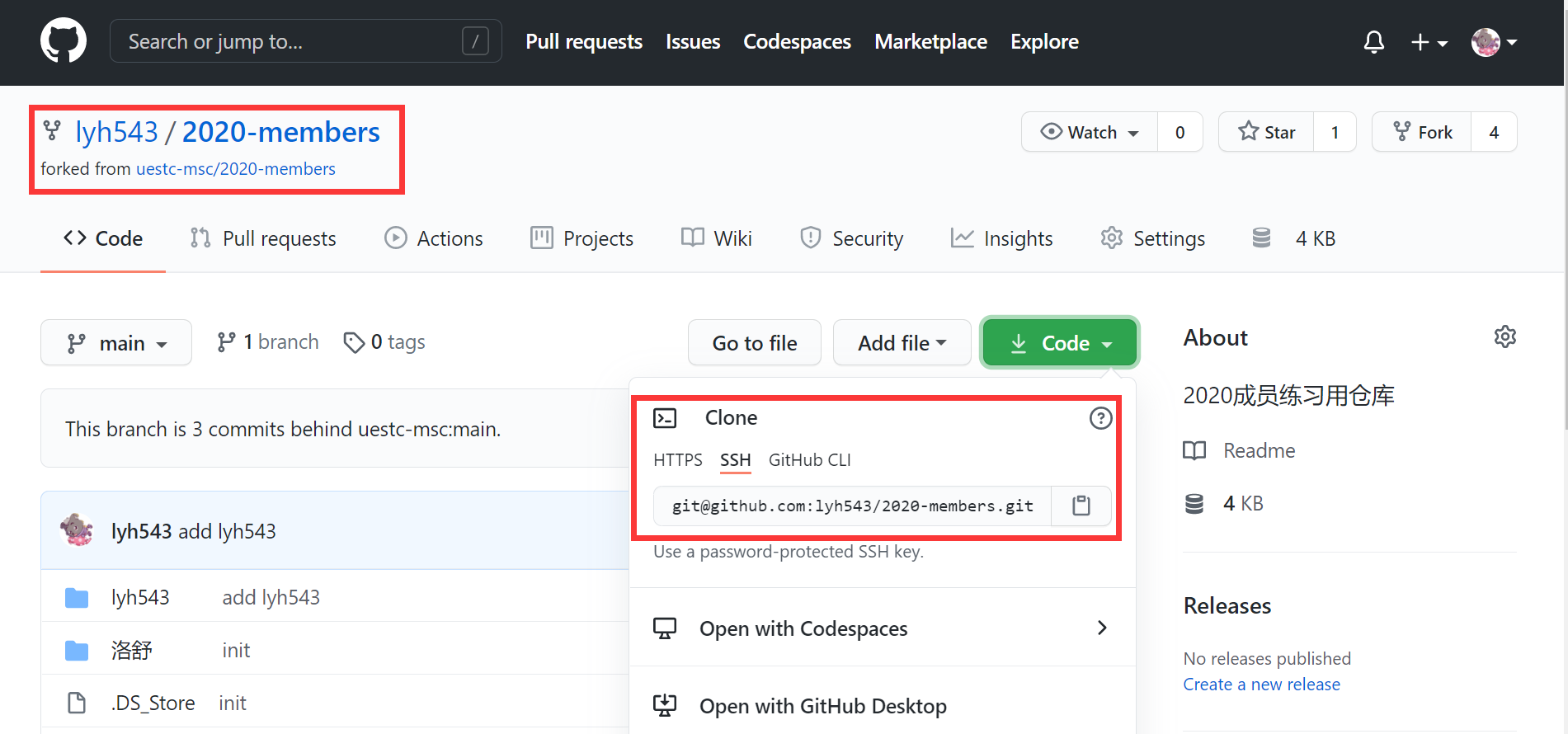Open add lyh543 commit in lyh543 folder row
Viewport: 1568px width, 734px height.
coord(271,597)
